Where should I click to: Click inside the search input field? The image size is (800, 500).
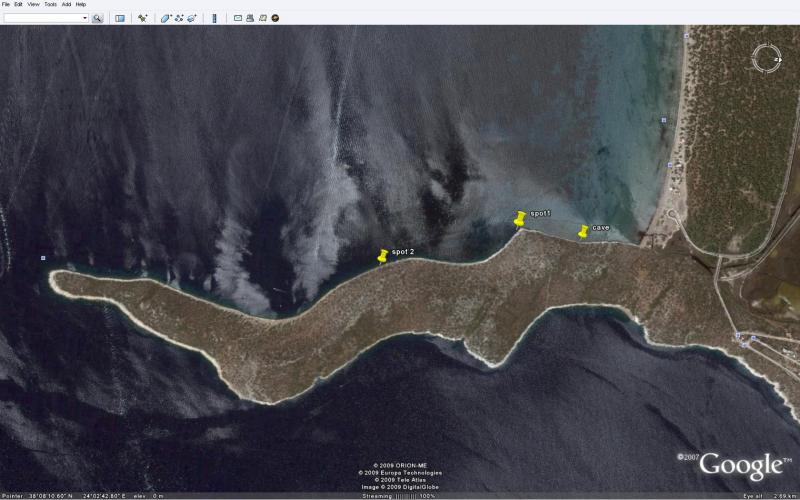click(x=40, y=18)
